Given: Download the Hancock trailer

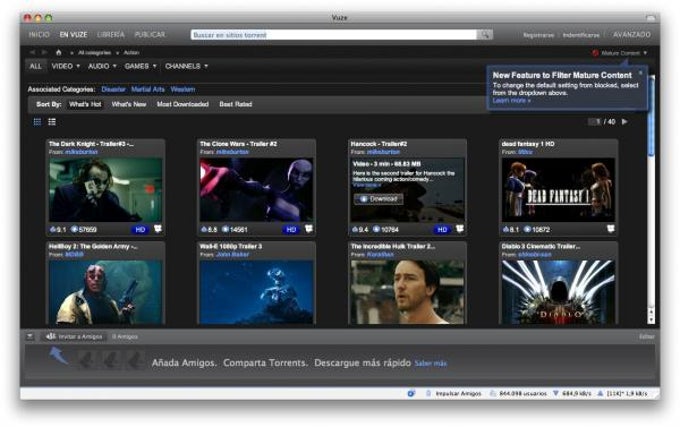Looking at the screenshot, I should 379,199.
